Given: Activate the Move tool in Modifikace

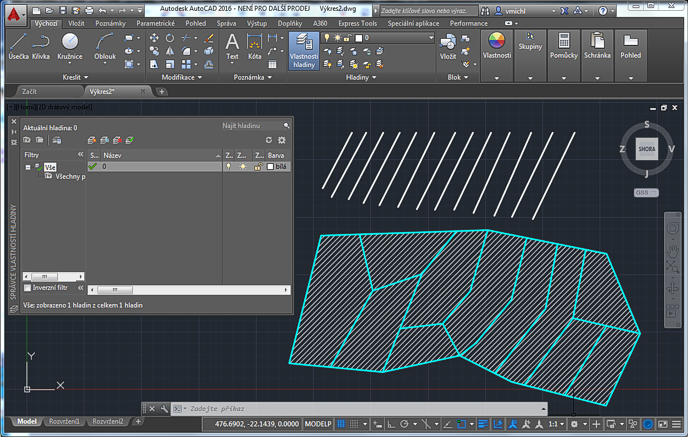Looking at the screenshot, I should pyautogui.click(x=154, y=38).
